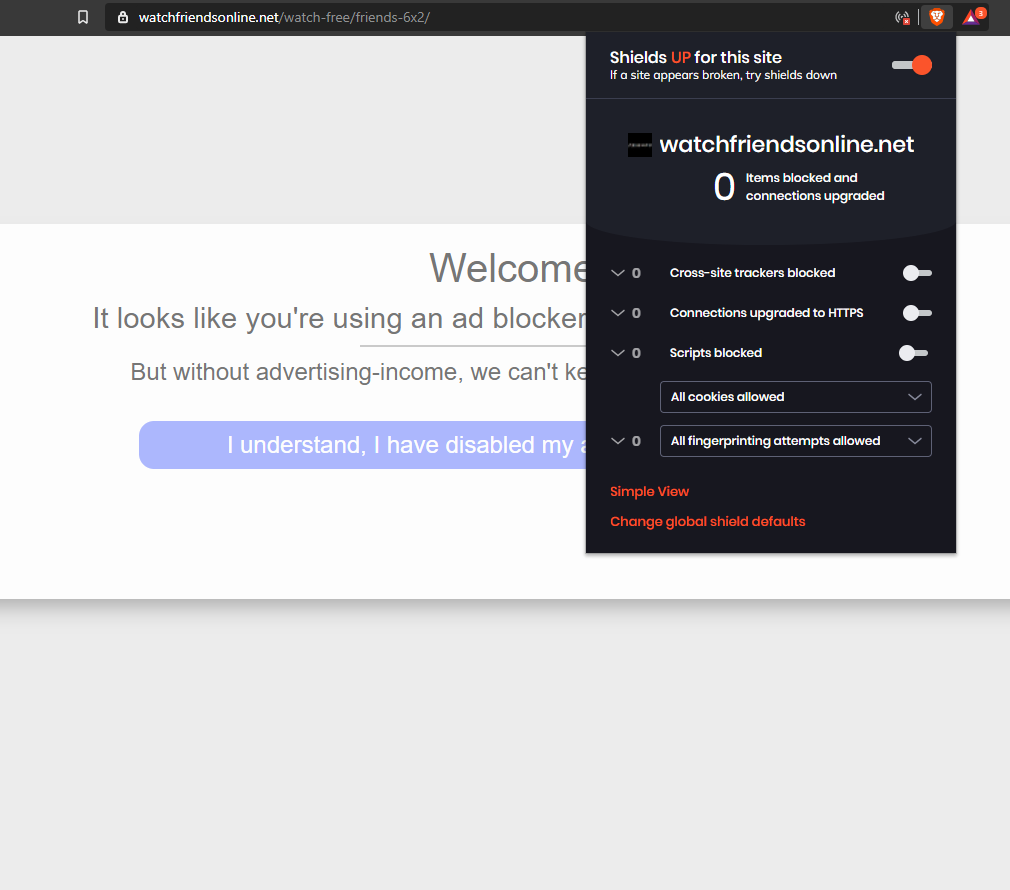Click the Brave Shields lion icon
Screen dimensions: 1010x890
[x=937, y=17]
